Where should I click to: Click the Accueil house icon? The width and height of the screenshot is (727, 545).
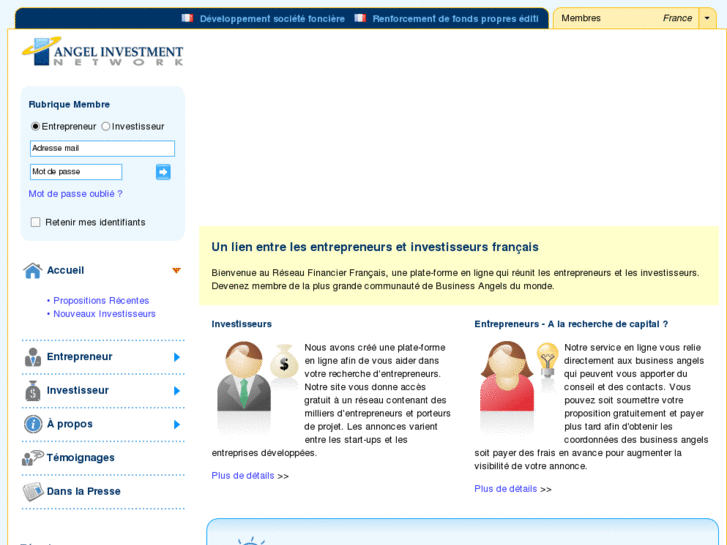(32, 270)
